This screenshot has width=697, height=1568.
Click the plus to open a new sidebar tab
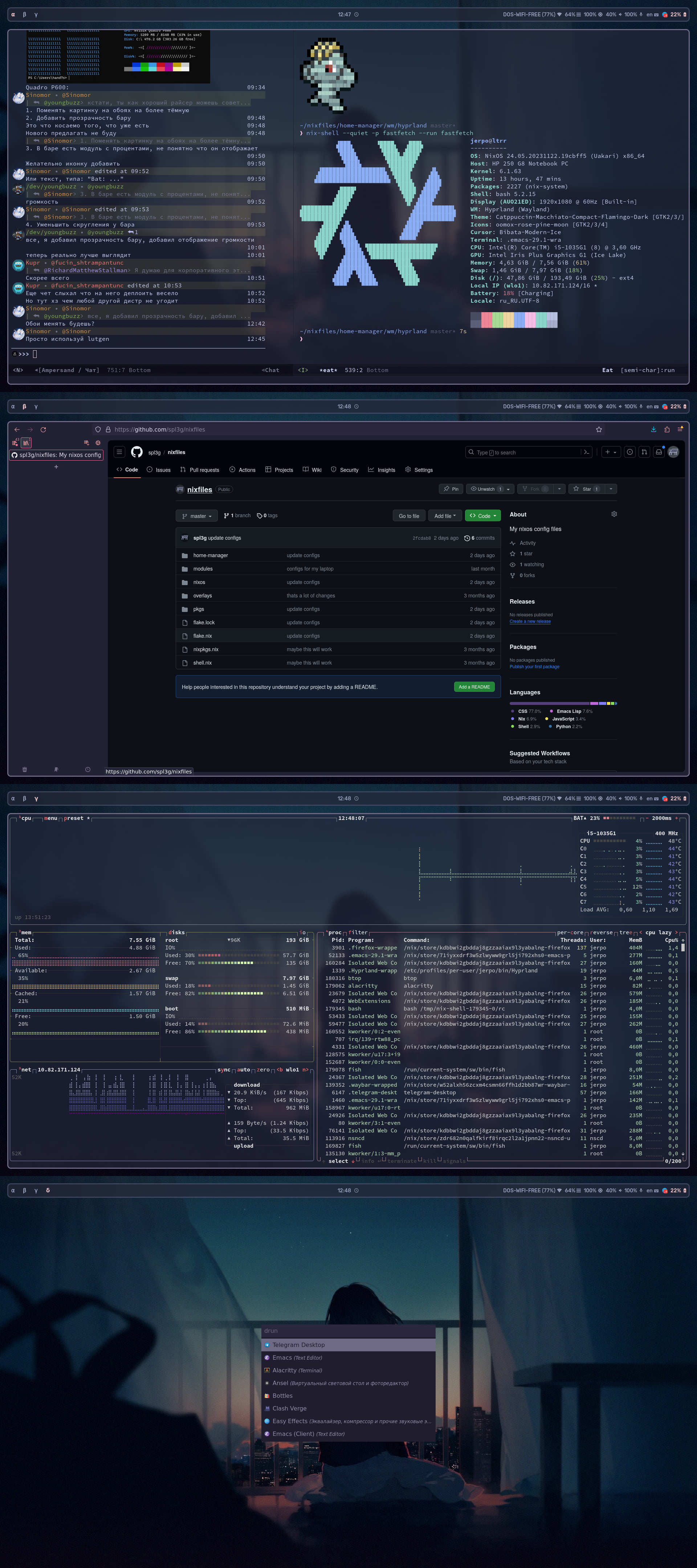[56, 467]
